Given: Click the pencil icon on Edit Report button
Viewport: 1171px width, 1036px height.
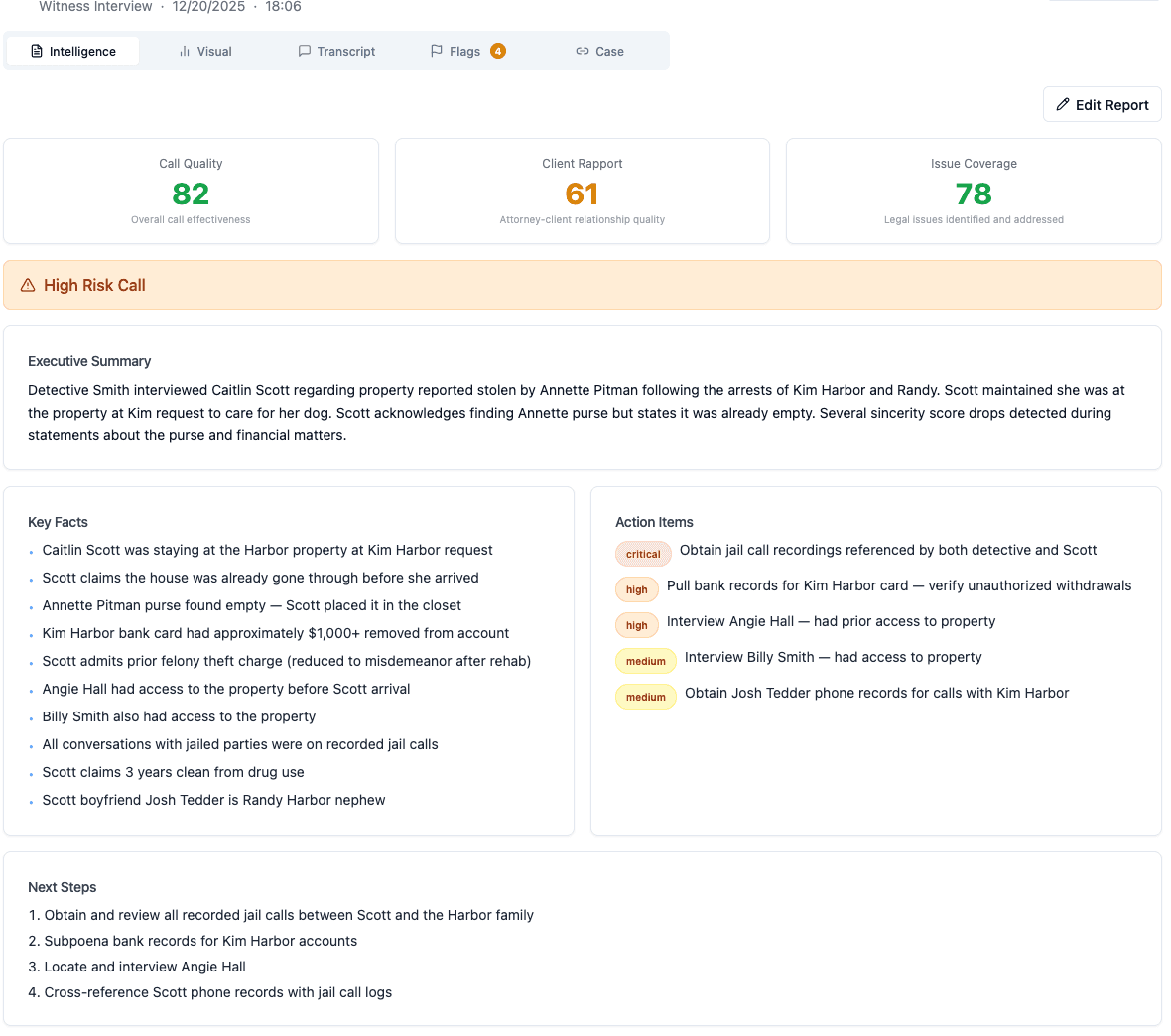Looking at the screenshot, I should coord(1063,104).
